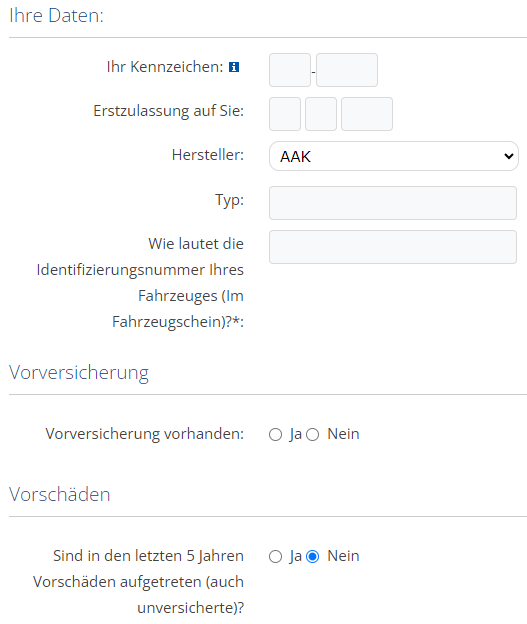Focus the first Kennzeichen field before the dash

point(290,70)
